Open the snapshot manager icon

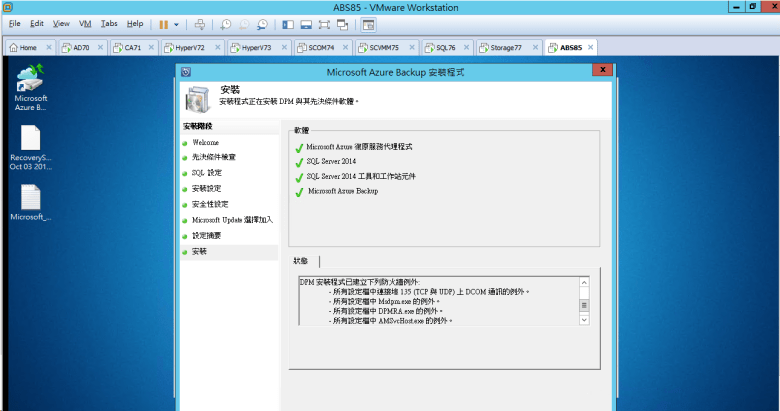tap(261, 23)
